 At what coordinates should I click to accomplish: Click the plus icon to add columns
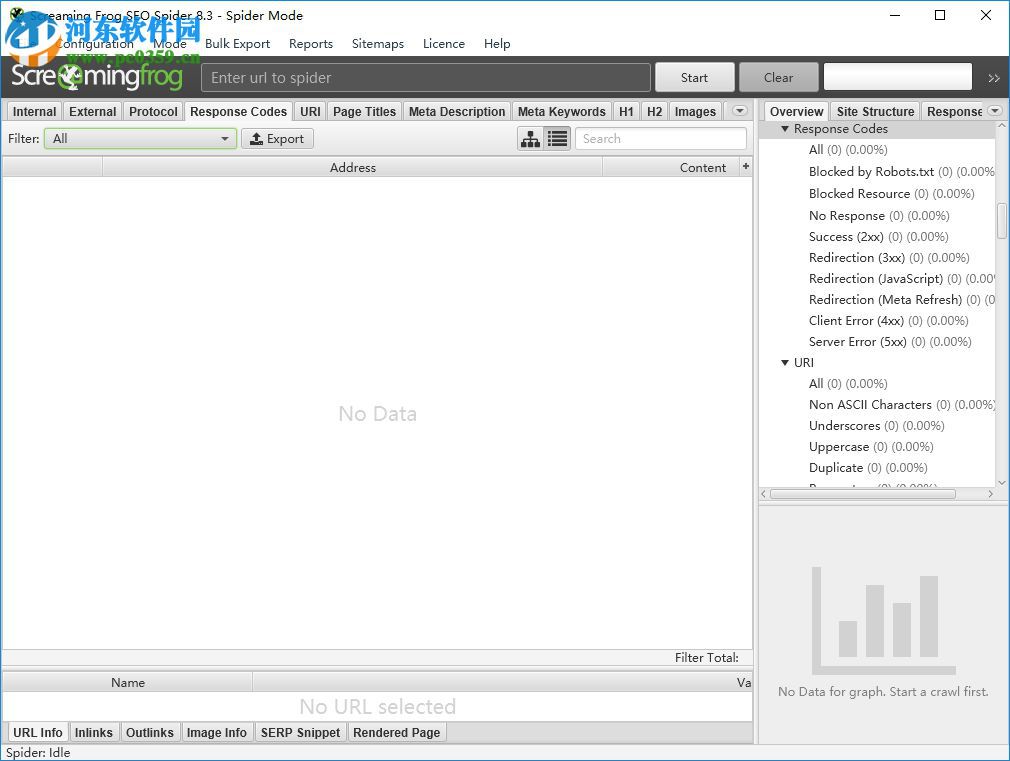(745, 166)
